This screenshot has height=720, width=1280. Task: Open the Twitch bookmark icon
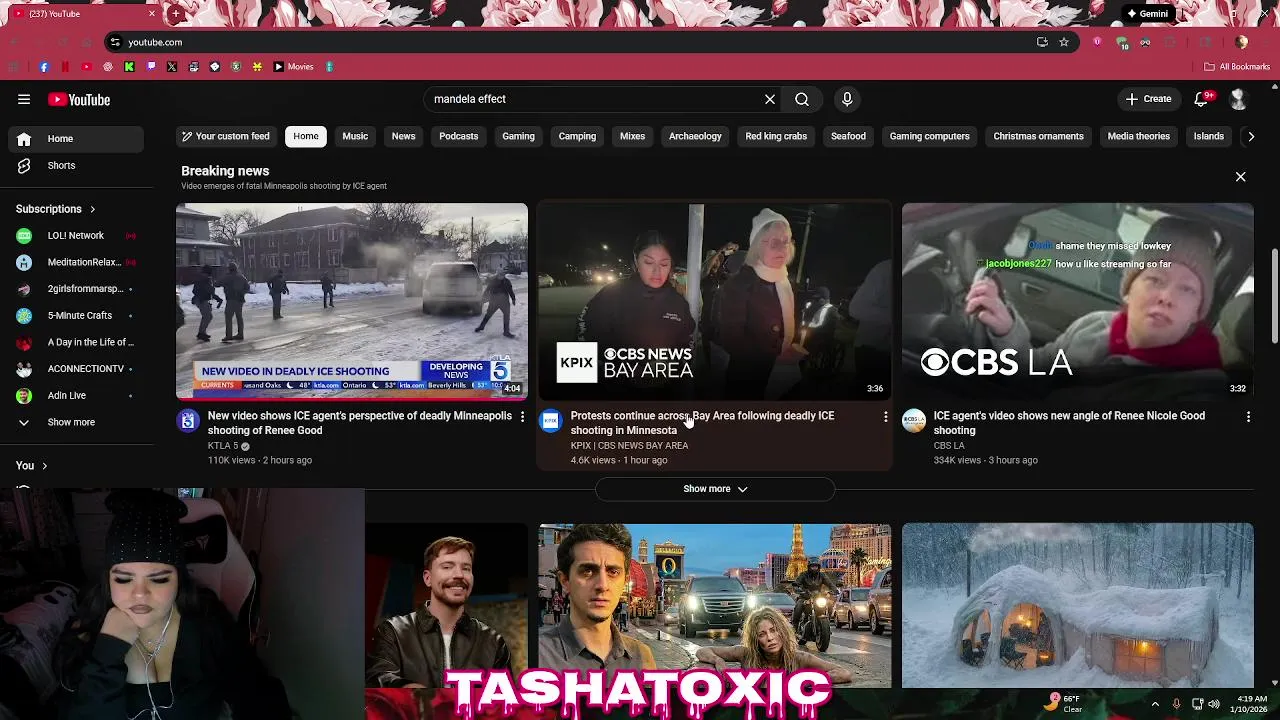pyautogui.click(x=151, y=67)
